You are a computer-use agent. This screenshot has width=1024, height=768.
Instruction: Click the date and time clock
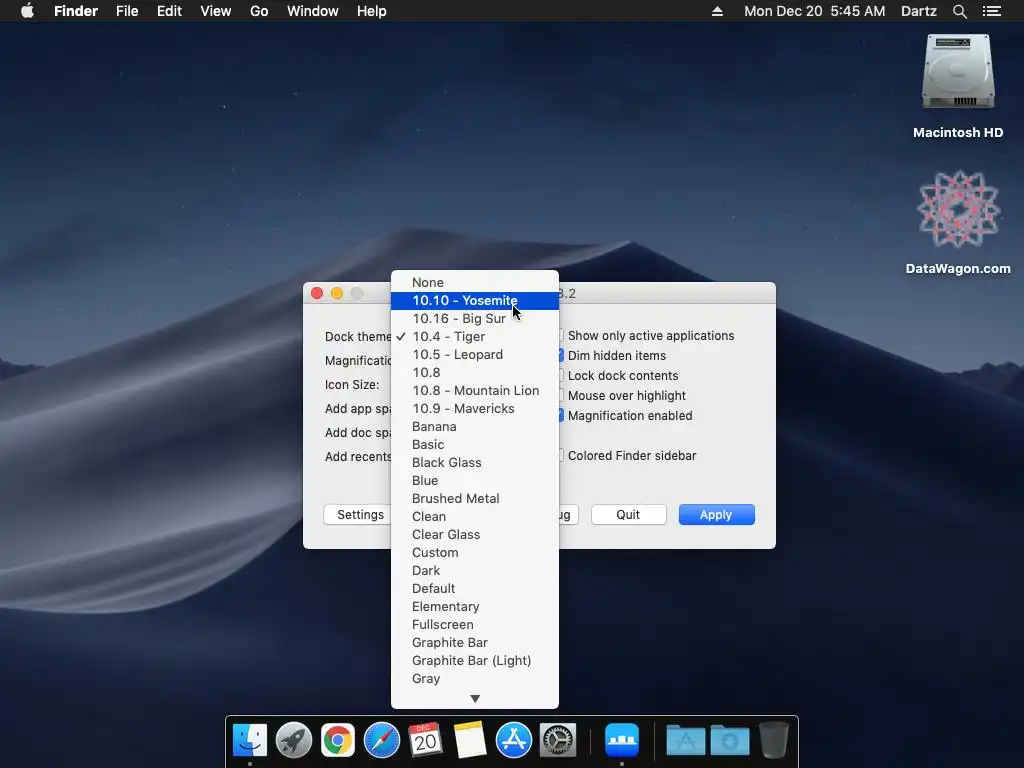(x=814, y=11)
